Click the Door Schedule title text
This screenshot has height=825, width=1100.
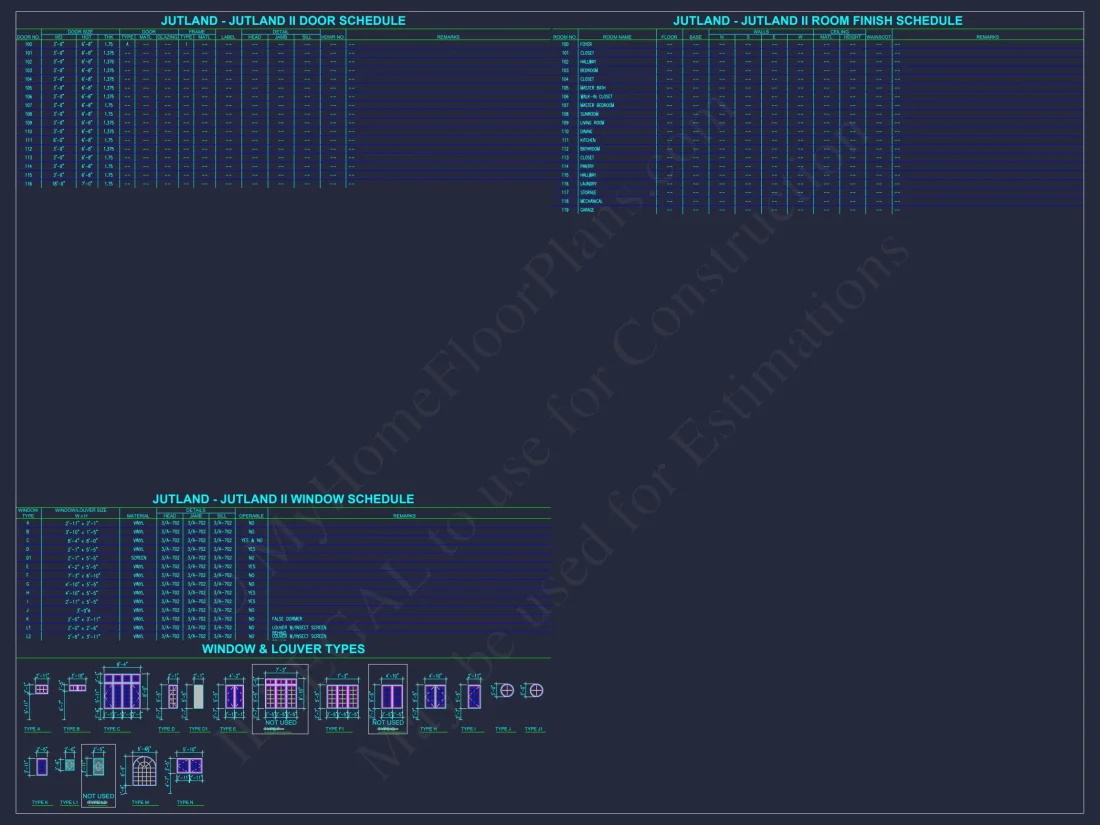(x=283, y=21)
